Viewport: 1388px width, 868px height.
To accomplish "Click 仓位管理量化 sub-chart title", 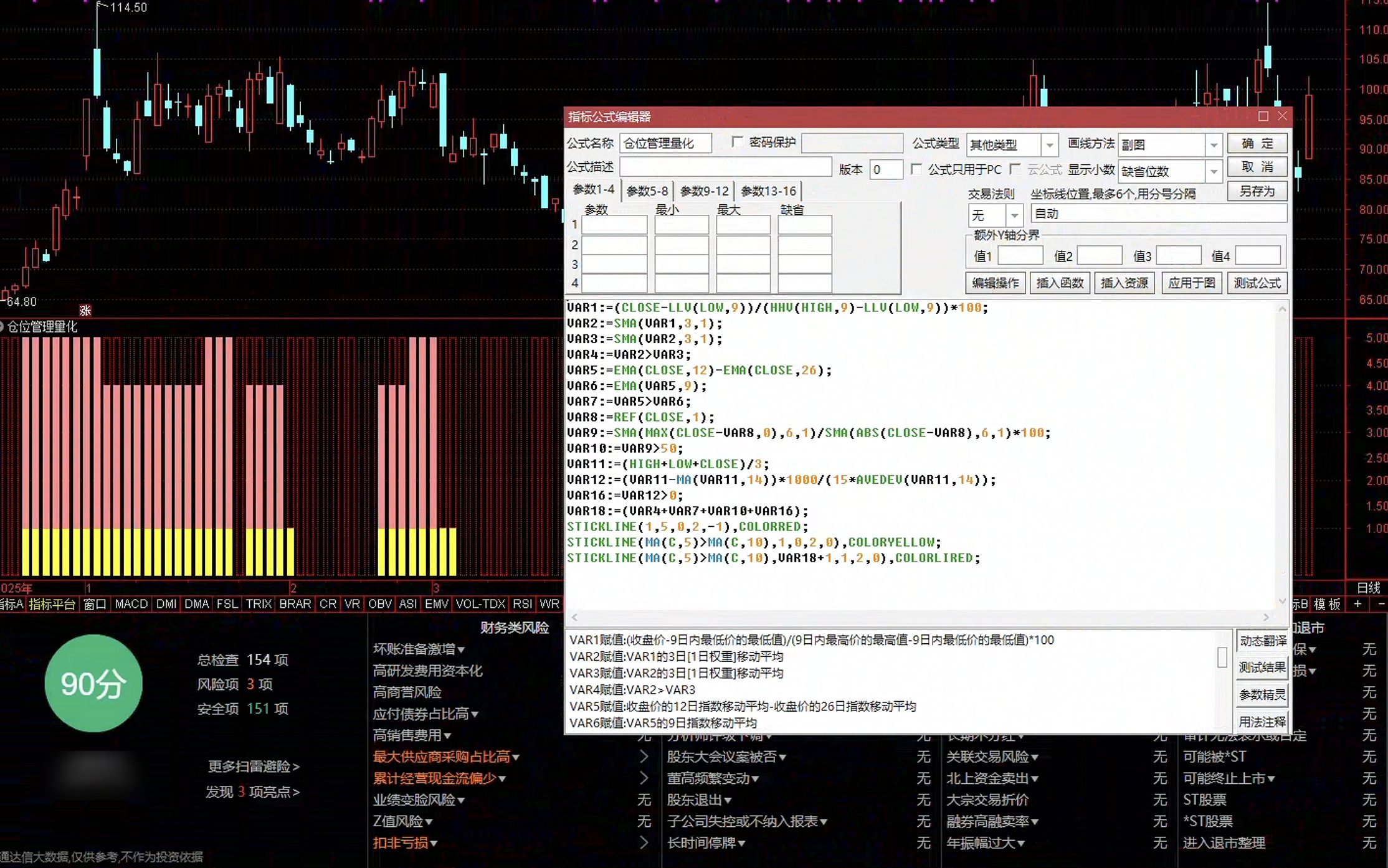I will pyautogui.click(x=42, y=327).
